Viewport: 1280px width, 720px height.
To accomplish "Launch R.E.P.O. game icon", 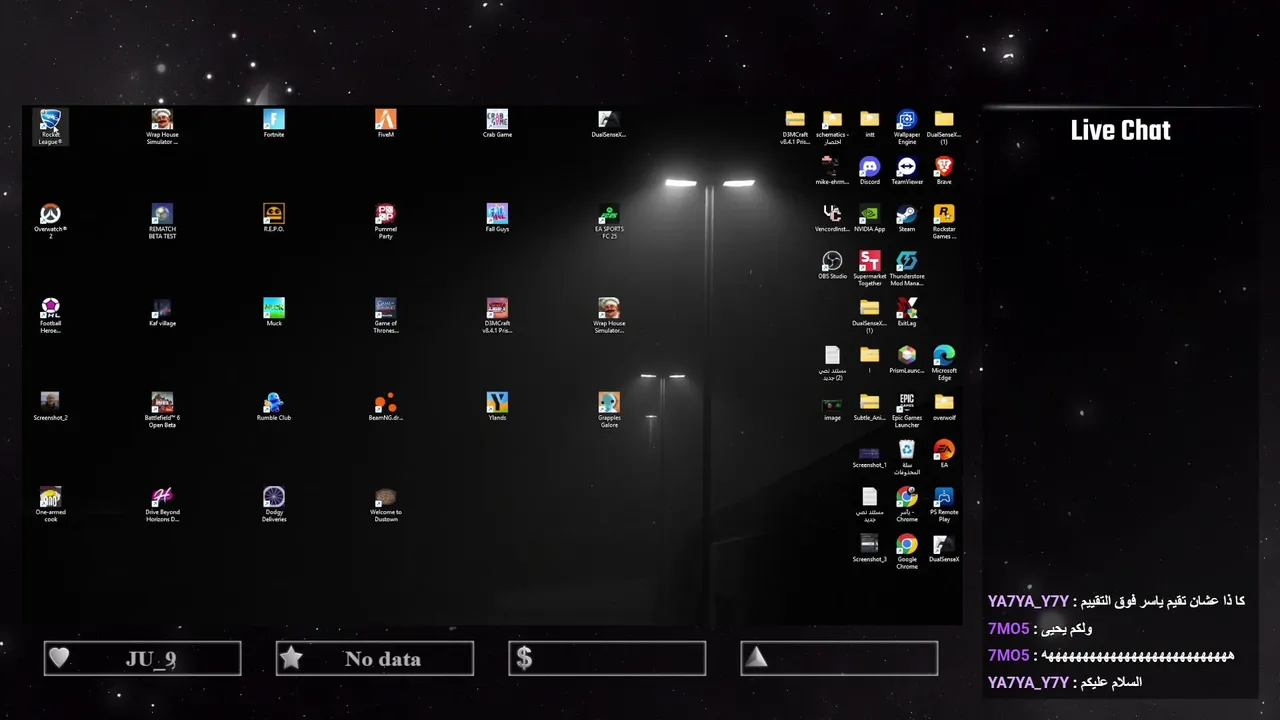I will pyautogui.click(x=274, y=218).
